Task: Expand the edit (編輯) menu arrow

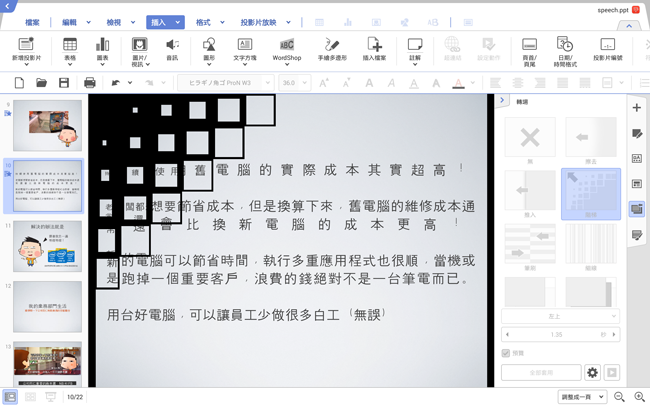Action: [x=88, y=22]
